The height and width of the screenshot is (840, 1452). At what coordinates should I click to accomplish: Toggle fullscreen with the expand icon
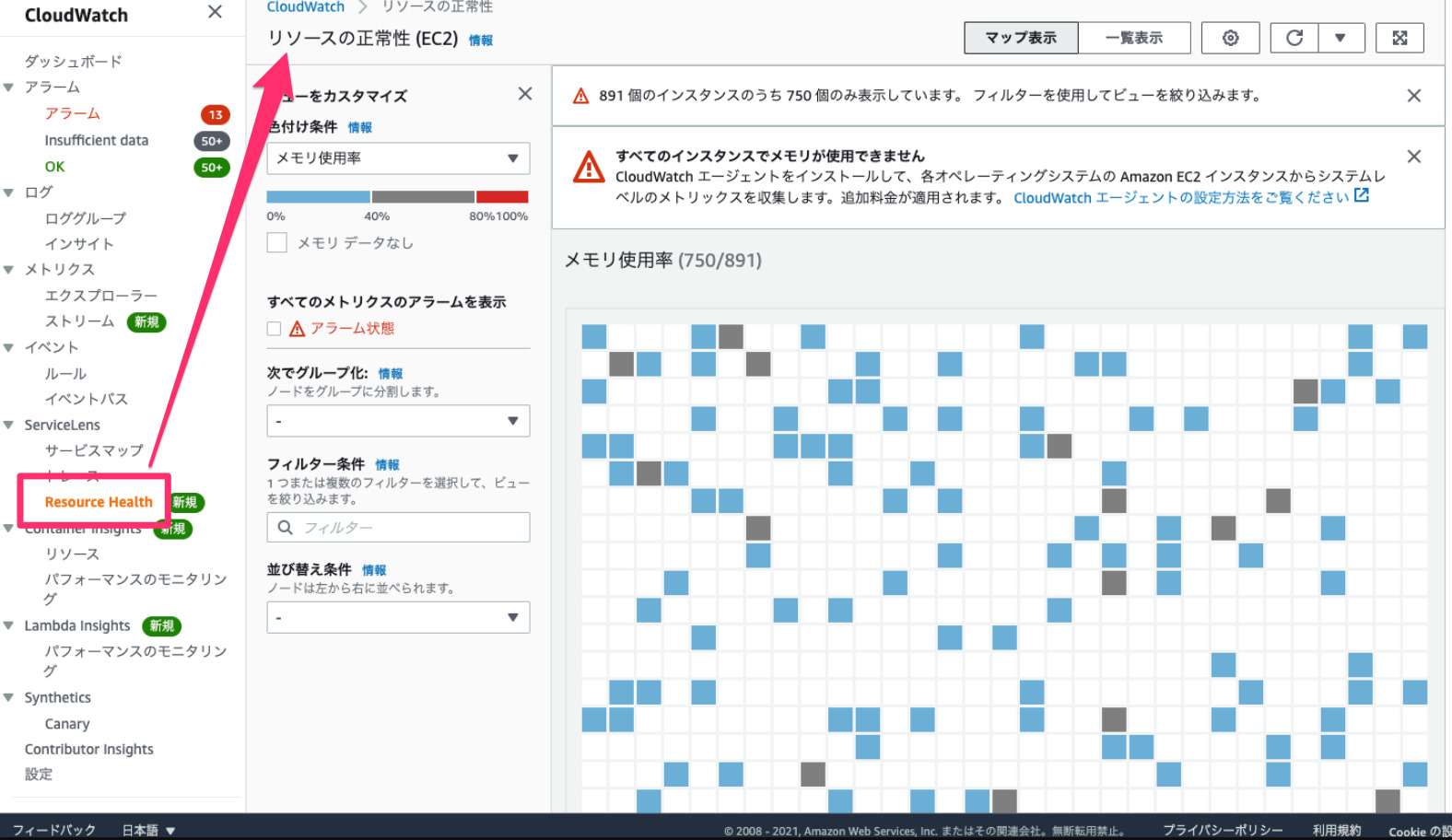point(1399,38)
